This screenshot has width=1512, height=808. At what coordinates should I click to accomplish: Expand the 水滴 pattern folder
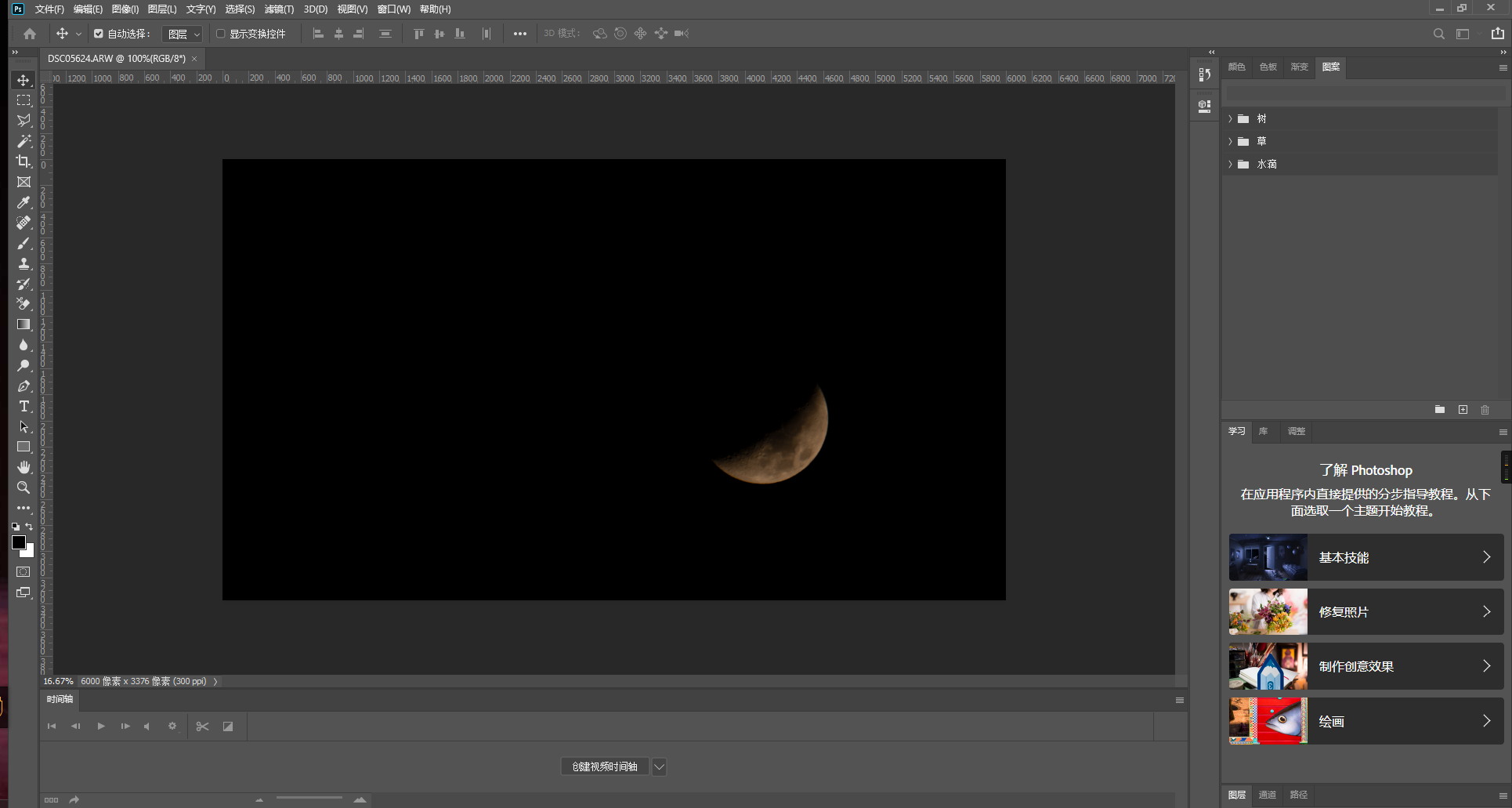click(1230, 164)
